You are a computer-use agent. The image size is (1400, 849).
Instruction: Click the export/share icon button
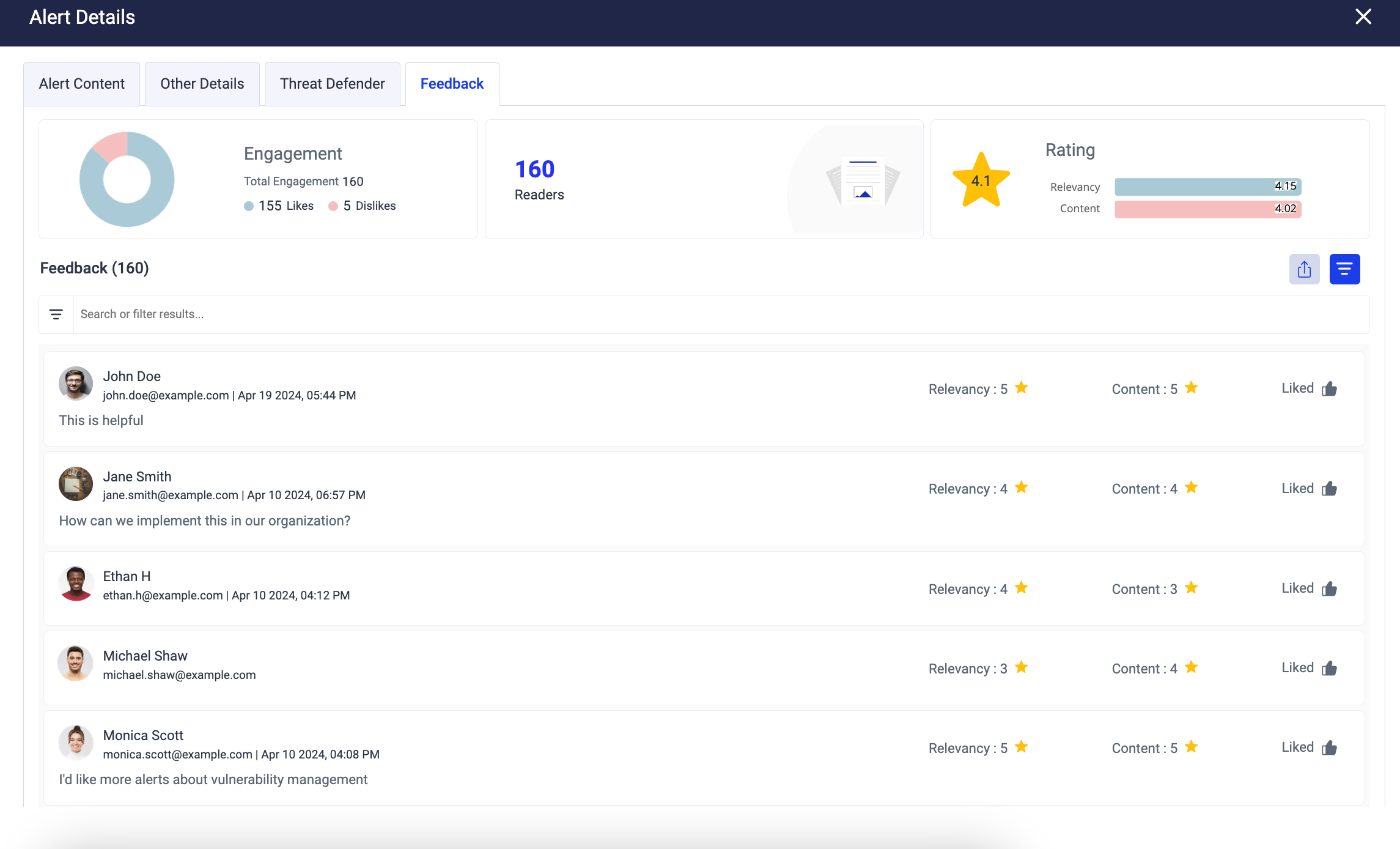1304,269
